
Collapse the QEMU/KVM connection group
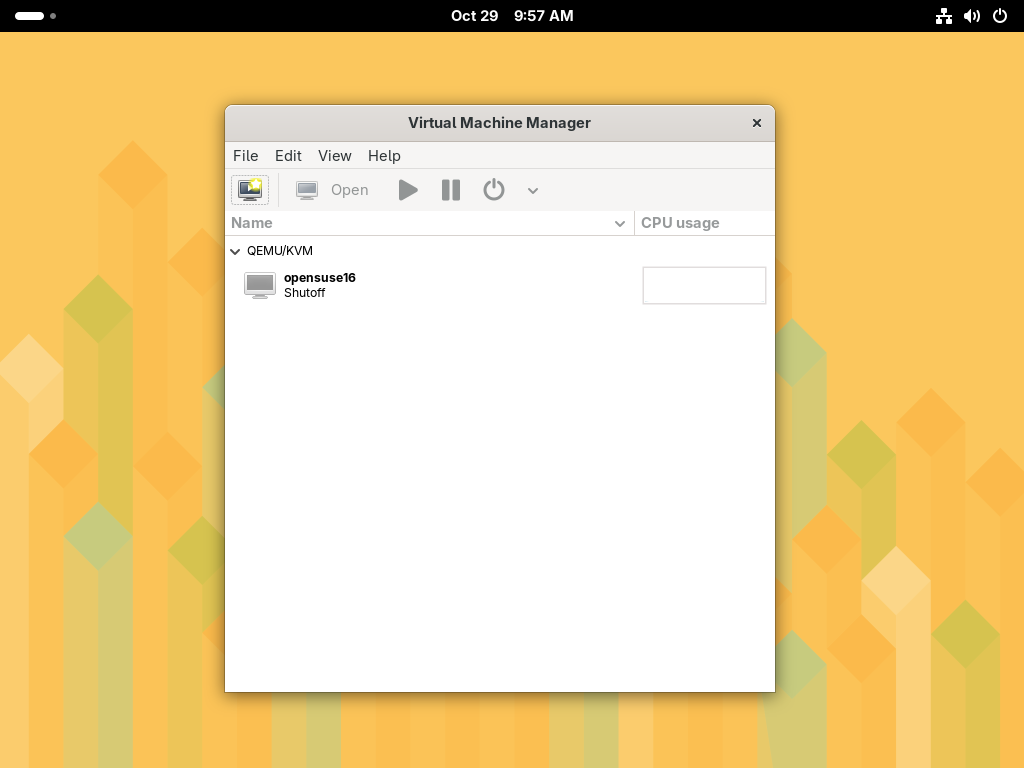(x=235, y=251)
